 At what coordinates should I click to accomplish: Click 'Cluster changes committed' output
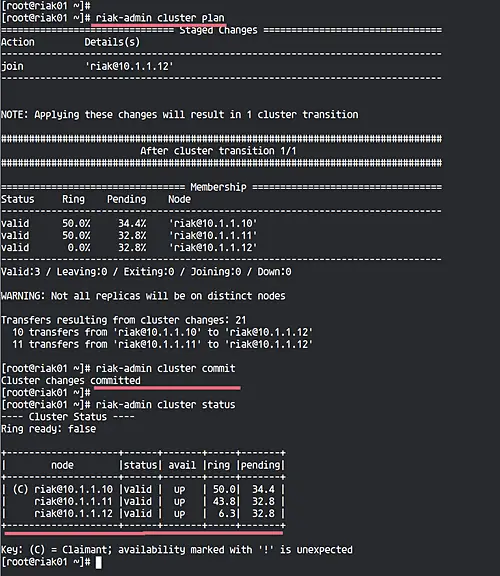point(71,381)
